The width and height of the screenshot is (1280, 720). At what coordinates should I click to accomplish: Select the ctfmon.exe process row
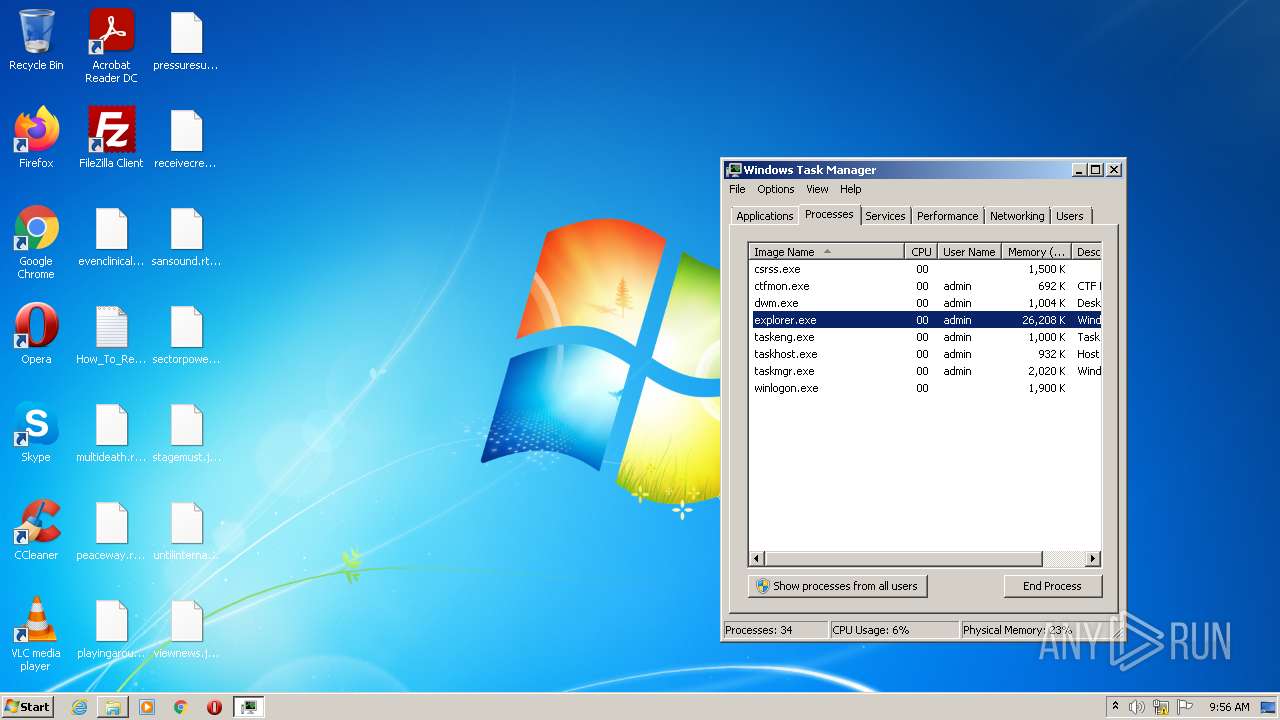(926, 286)
